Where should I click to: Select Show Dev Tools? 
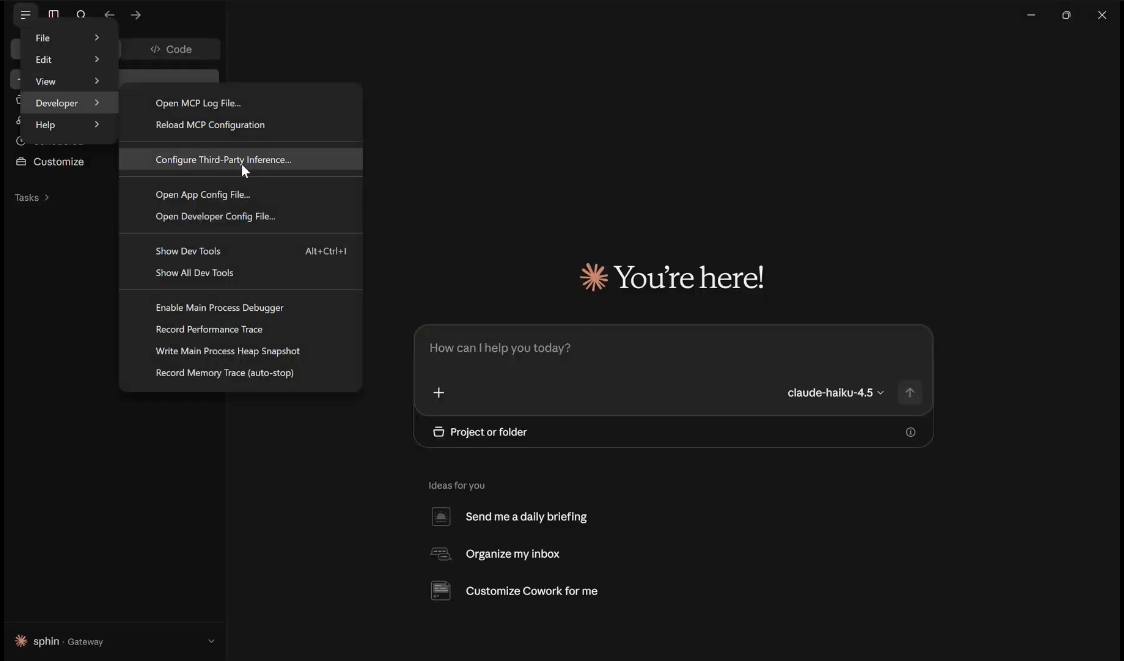point(241,251)
